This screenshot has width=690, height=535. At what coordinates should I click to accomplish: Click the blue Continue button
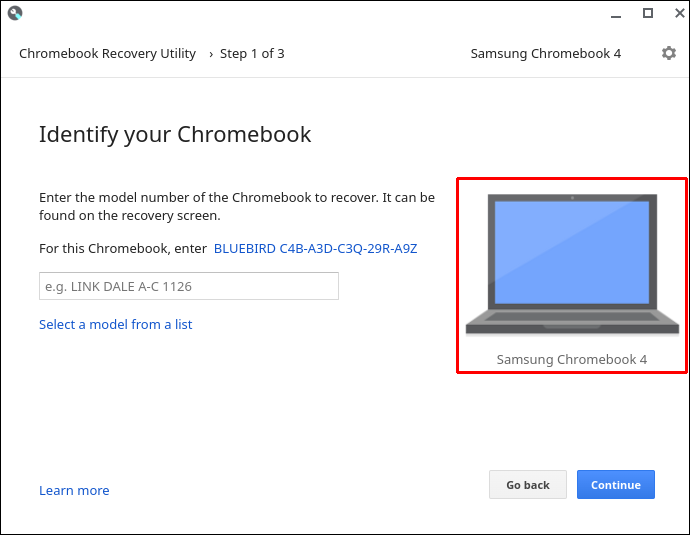pos(616,484)
